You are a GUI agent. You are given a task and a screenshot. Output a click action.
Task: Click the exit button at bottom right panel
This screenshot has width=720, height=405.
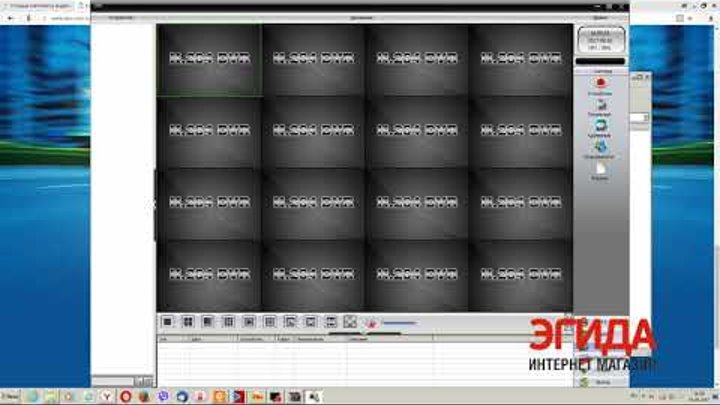click(x=600, y=382)
